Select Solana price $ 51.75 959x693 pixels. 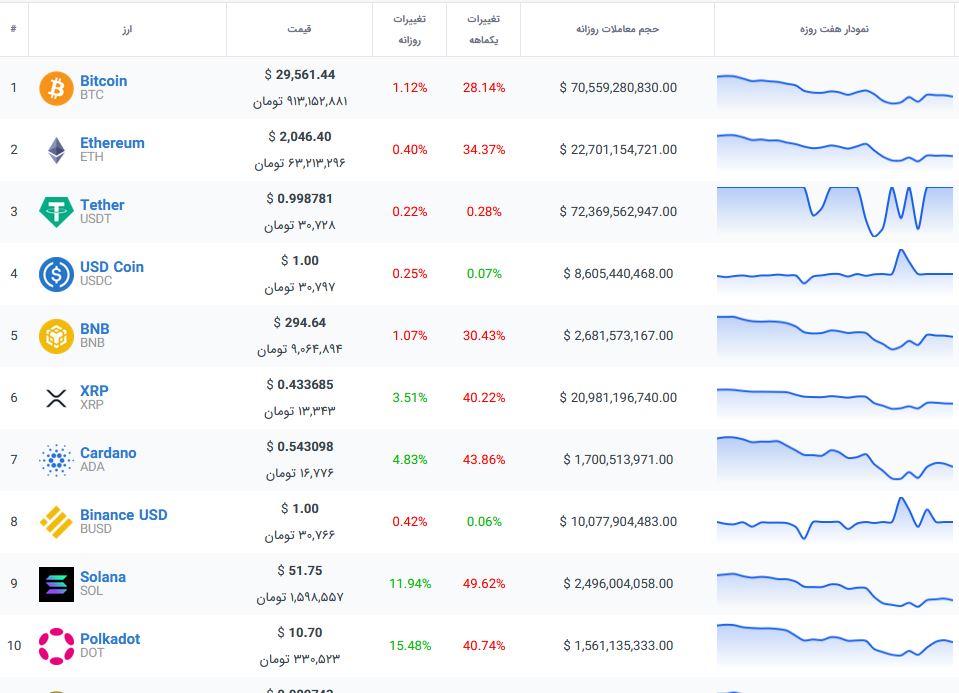coord(300,571)
